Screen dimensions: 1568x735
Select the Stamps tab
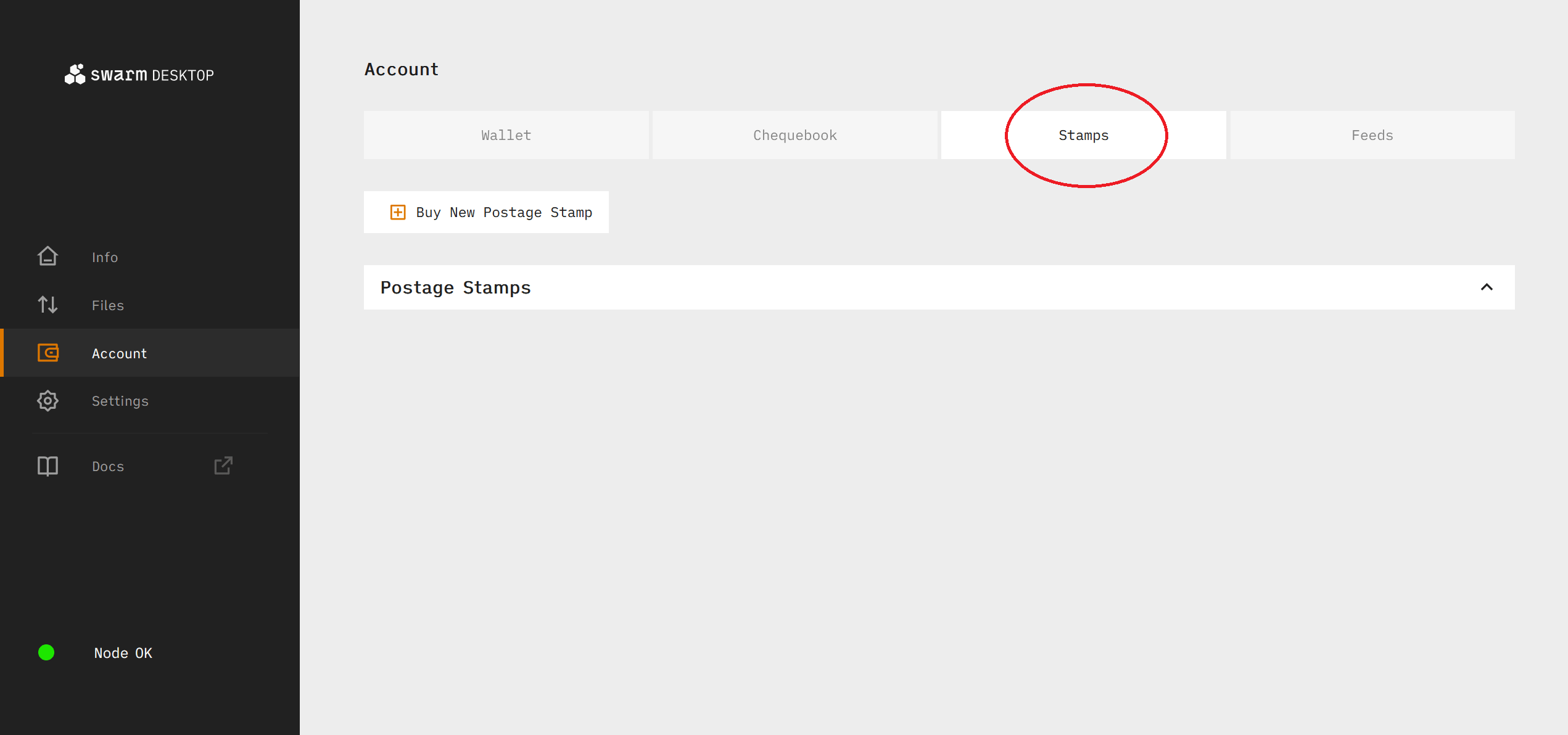(x=1083, y=136)
